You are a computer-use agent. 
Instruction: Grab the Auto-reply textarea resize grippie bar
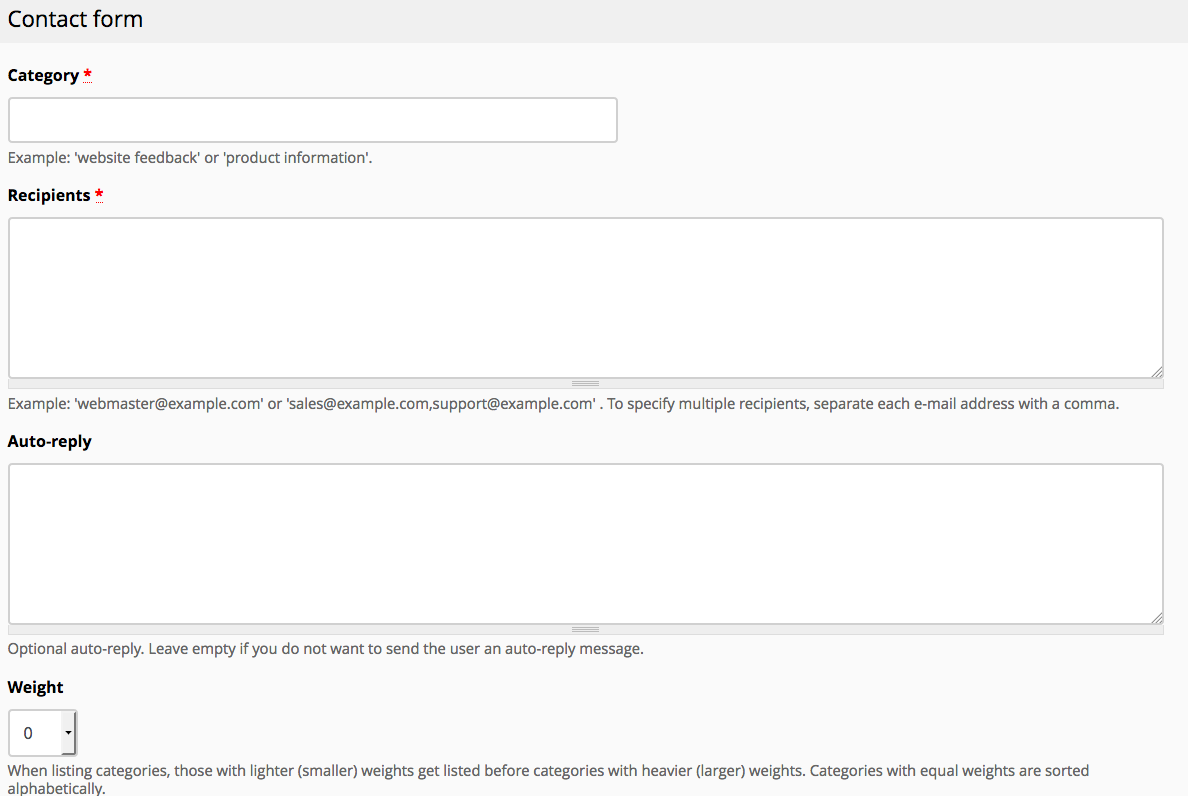coord(586,630)
